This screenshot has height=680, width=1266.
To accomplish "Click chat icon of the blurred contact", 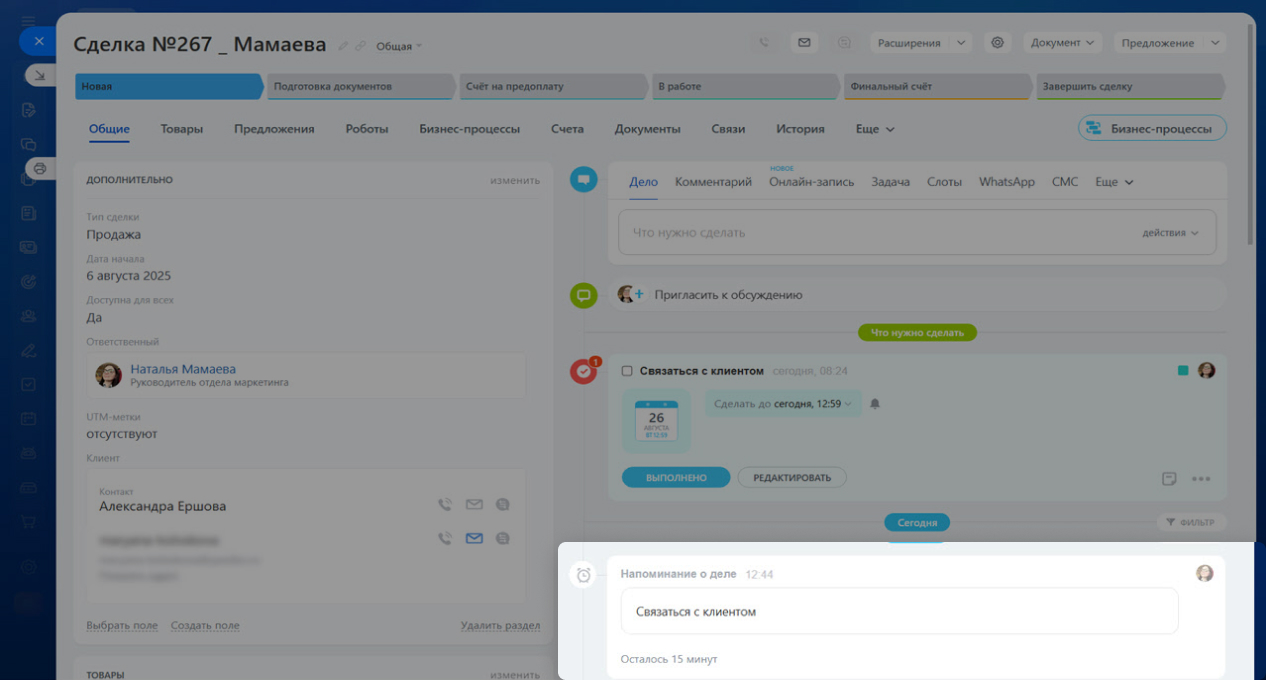I will (503, 538).
